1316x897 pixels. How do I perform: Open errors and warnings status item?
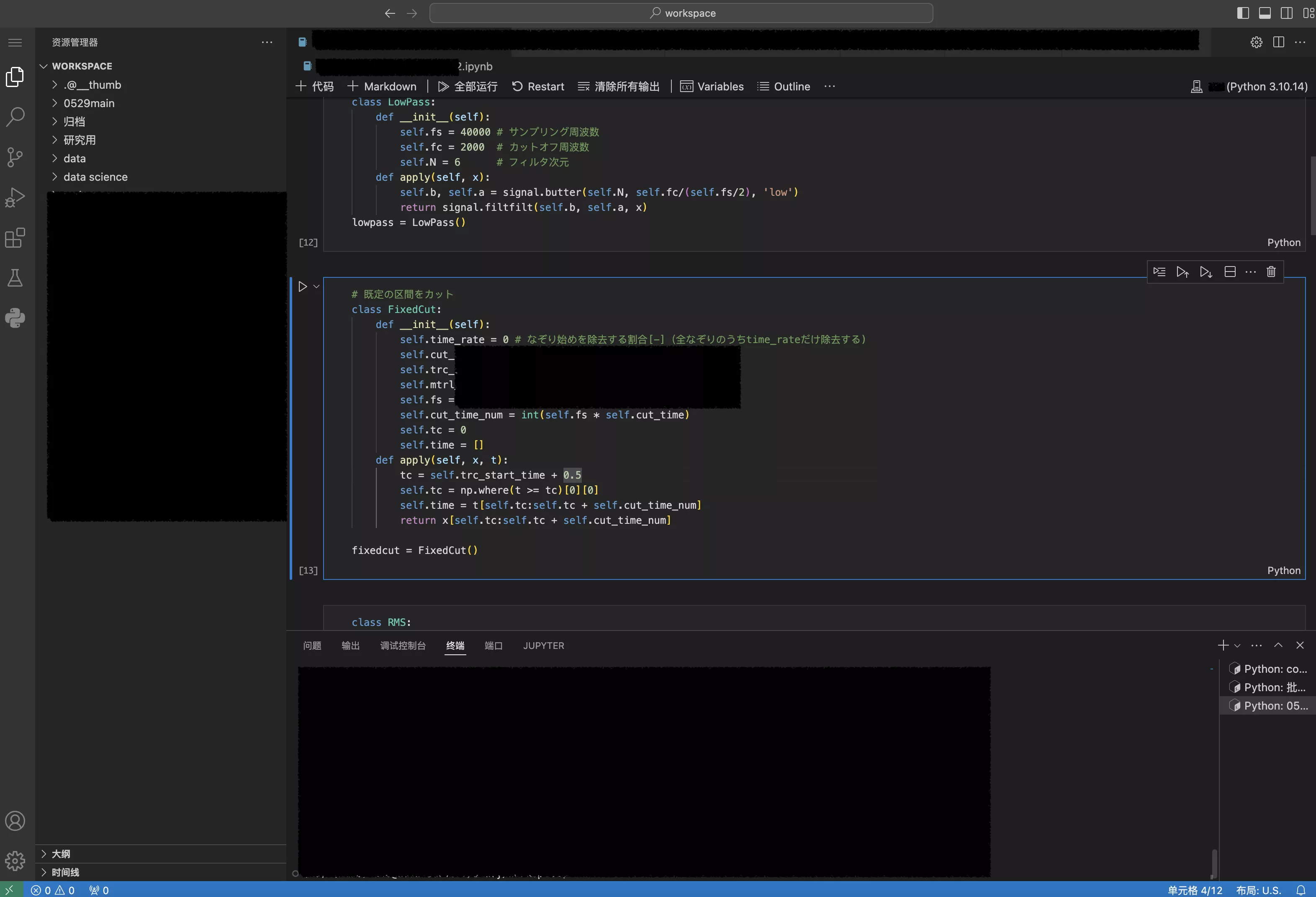click(53, 890)
